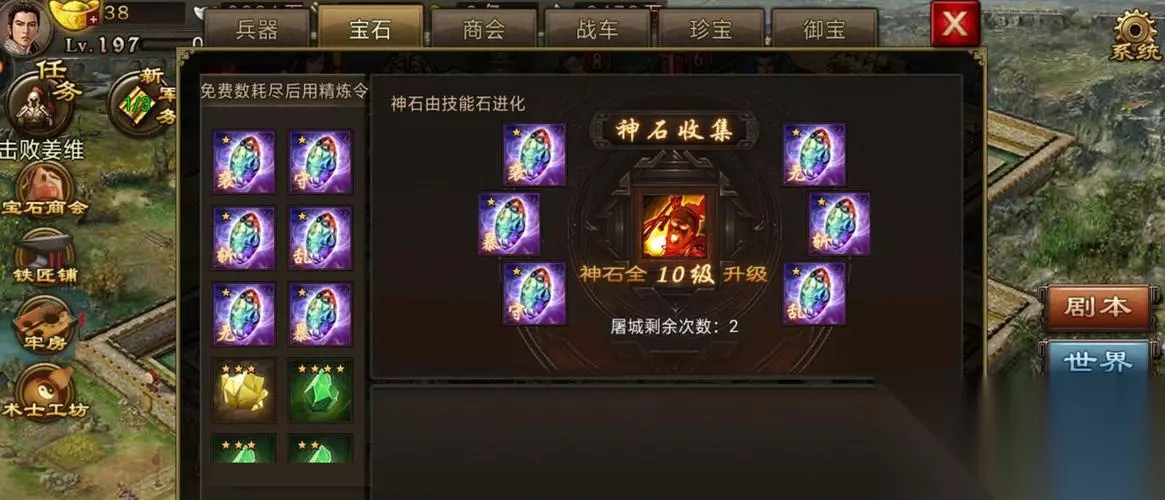Open the 世界 world map button
1165x500 pixels.
click(x=1097, y=362)
